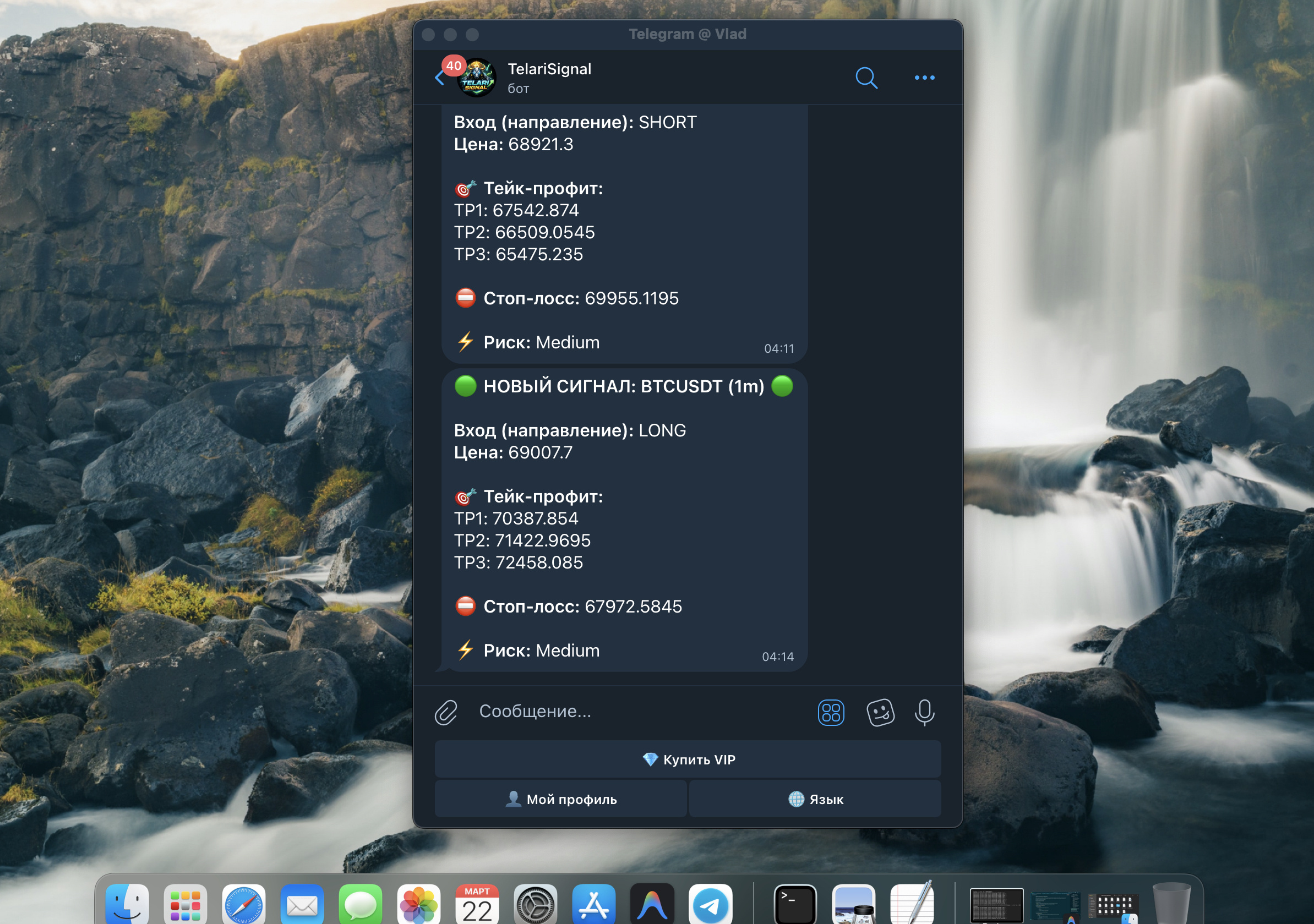Click the BTCUSDT LONG signal message
Screen dimensions: 1314x924
[x=624, y=520]
